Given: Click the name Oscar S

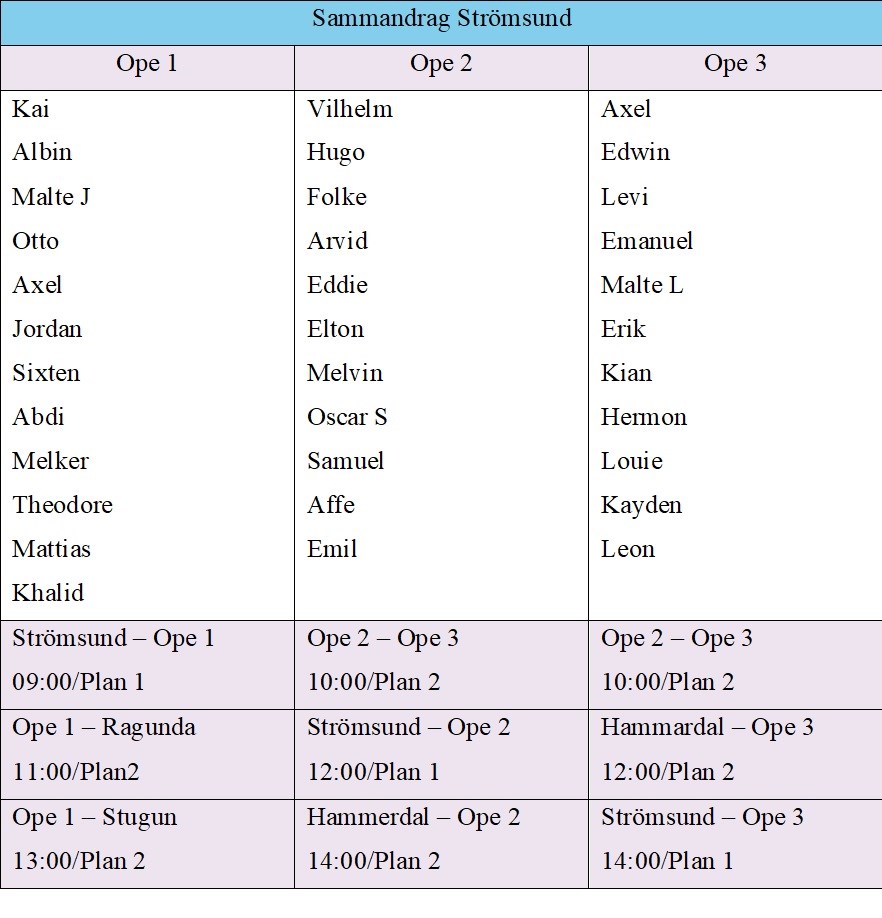Looking at the screenshot, I should [x=347, y=417].
